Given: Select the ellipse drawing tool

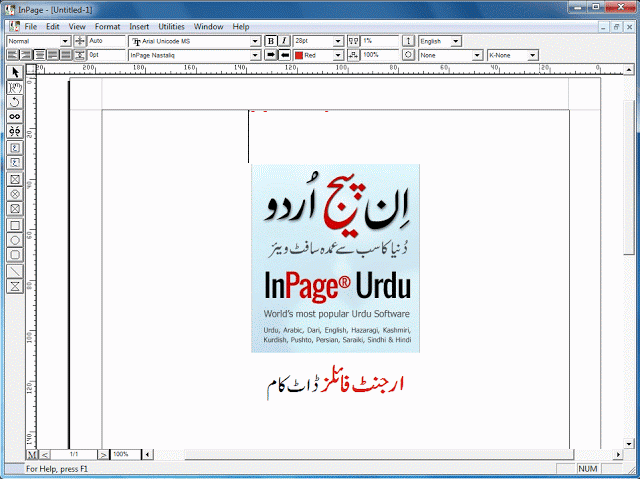Looking at the screenshot, I should click(15, 240).
